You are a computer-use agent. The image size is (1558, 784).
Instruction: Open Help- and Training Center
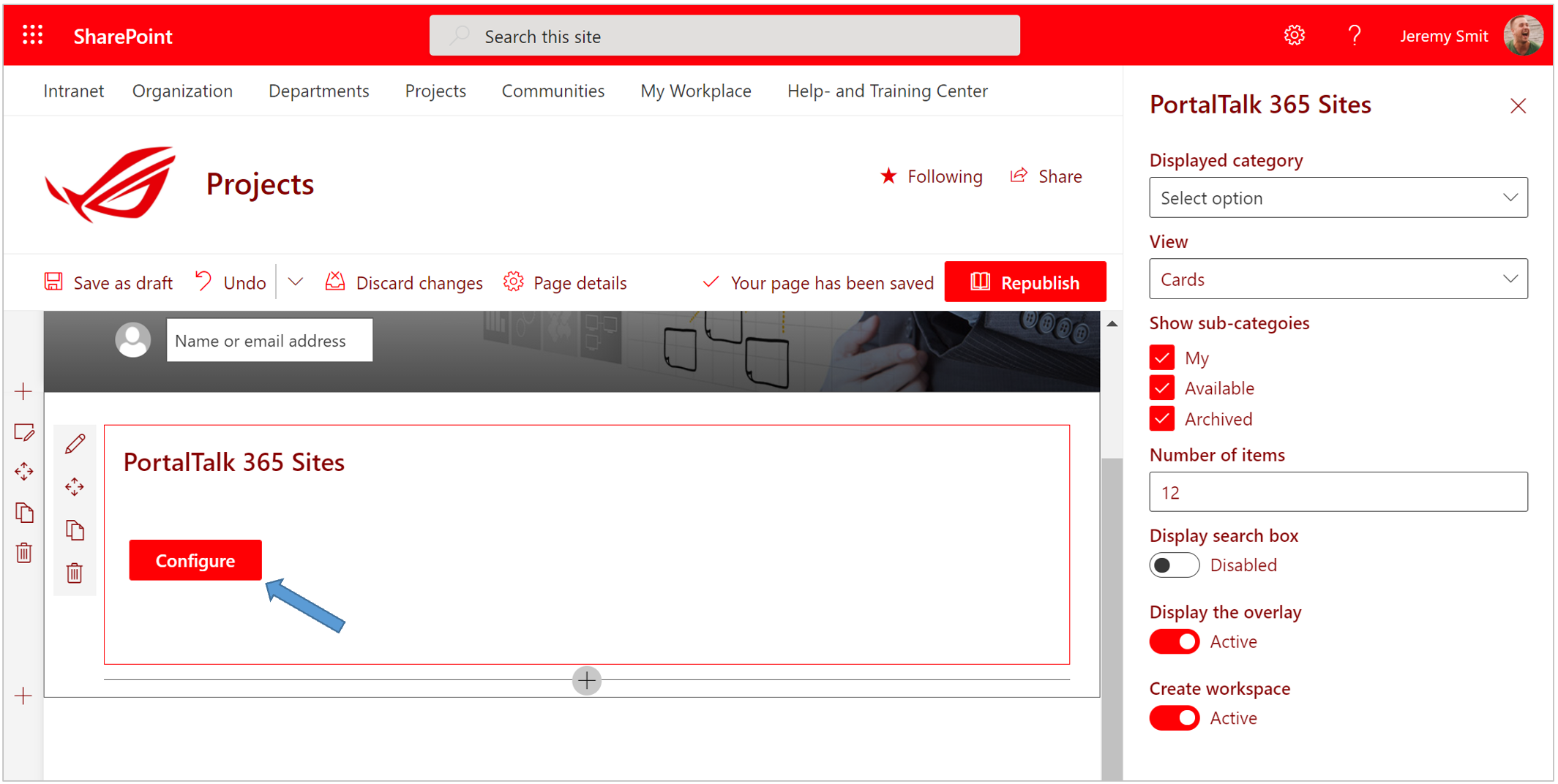888,91
